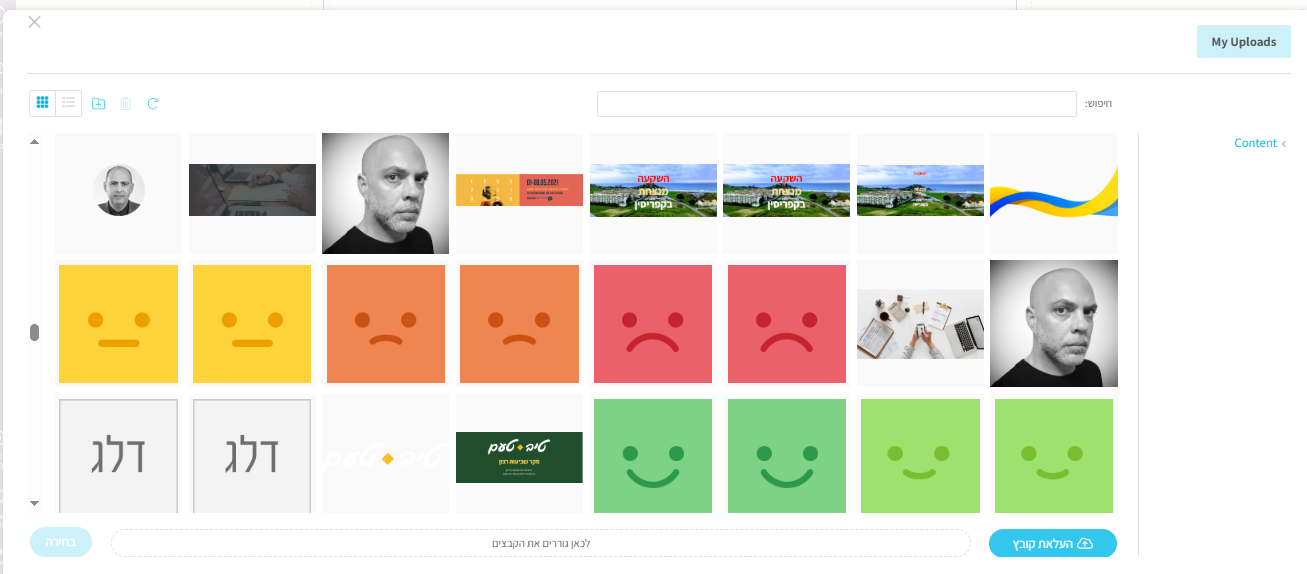The width and height of the screenshot is (1307, 574).
Task: Select the blue and yellow wave image
Action: pyautogui.click(x=1054, y=192)
